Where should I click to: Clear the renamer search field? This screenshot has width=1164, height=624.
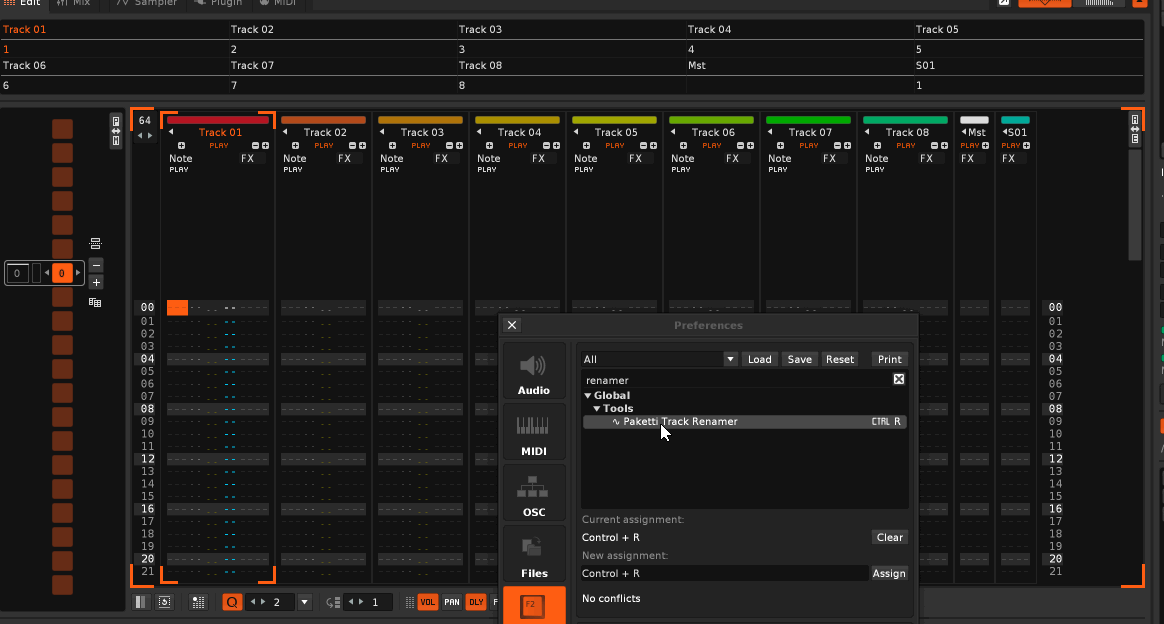898,380
